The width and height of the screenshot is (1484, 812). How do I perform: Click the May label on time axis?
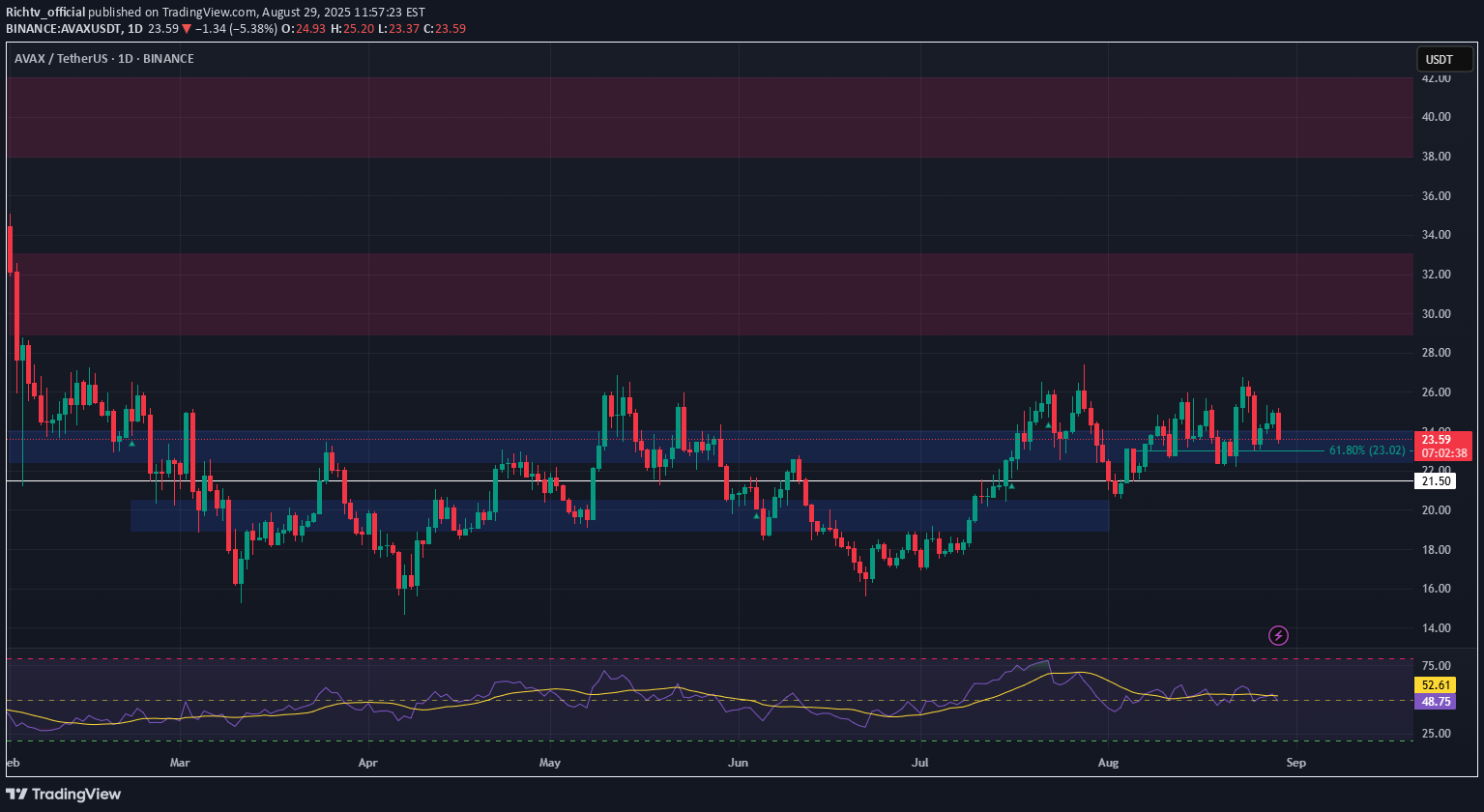549,763
